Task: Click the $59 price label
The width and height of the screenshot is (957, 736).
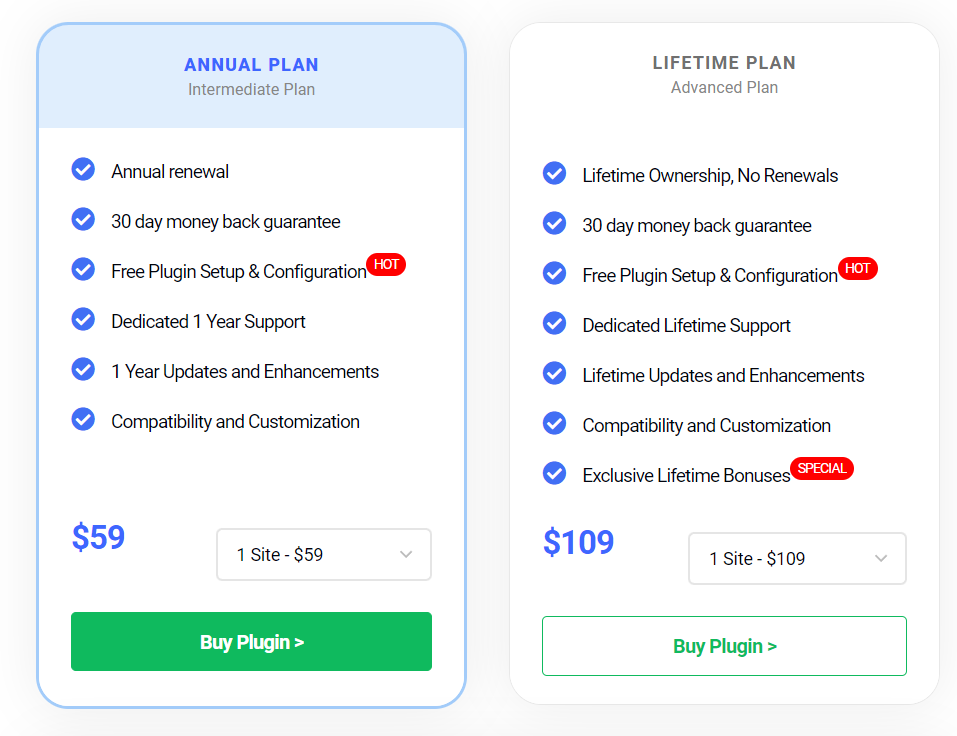Action: coord(98,538)
